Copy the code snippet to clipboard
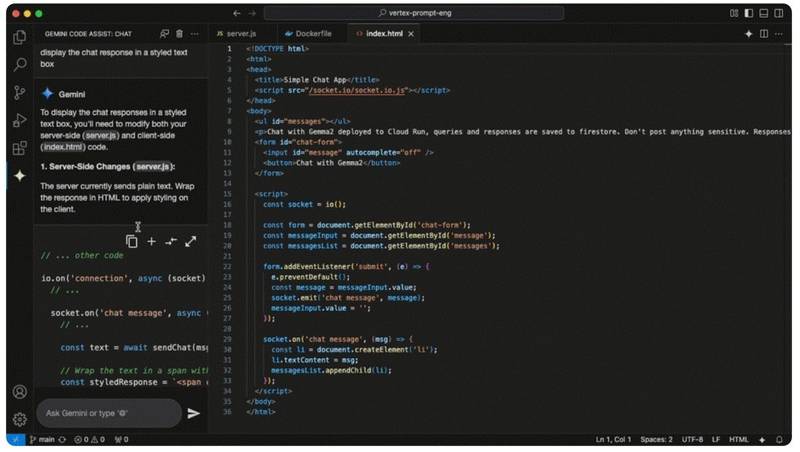 [132, 241]
